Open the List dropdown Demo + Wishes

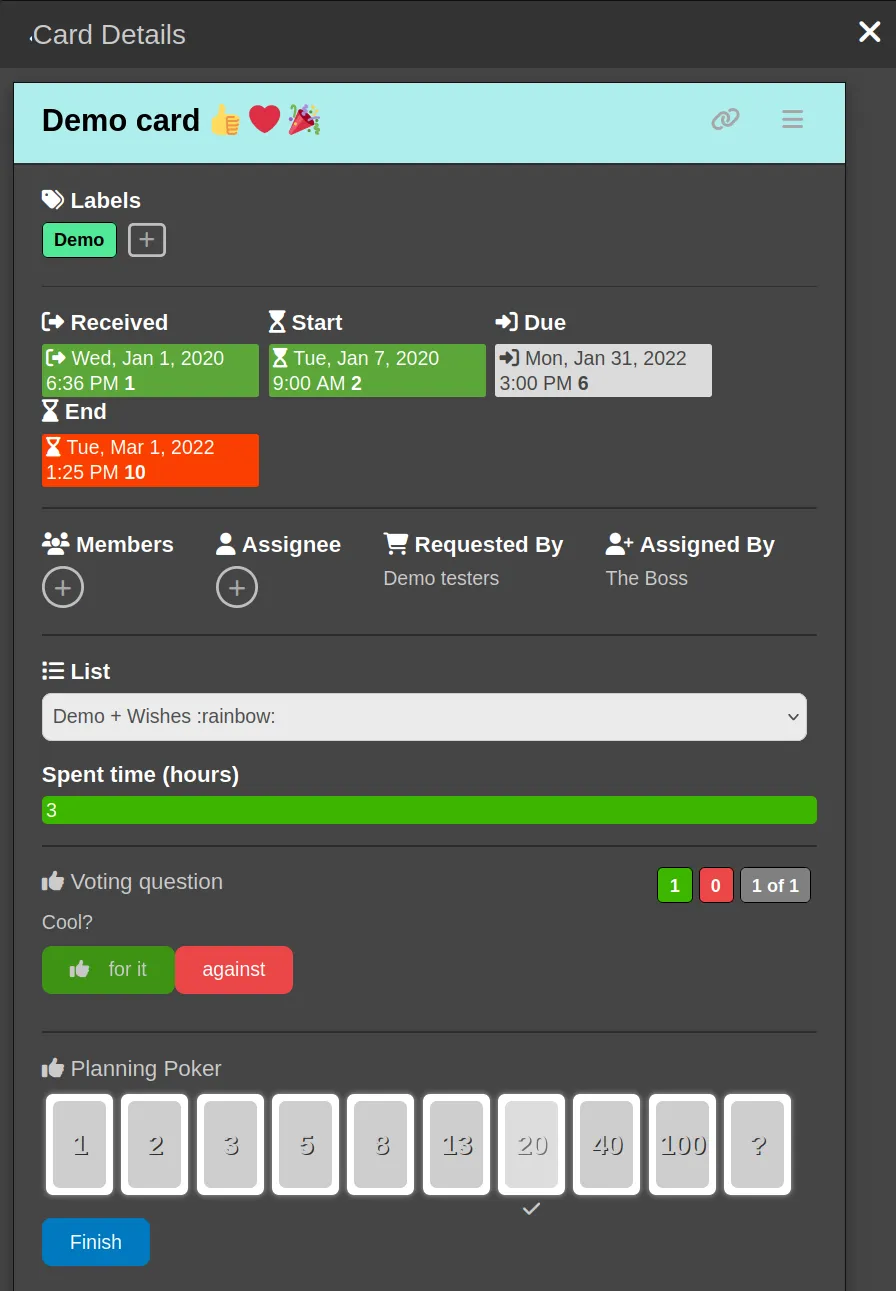424,717
